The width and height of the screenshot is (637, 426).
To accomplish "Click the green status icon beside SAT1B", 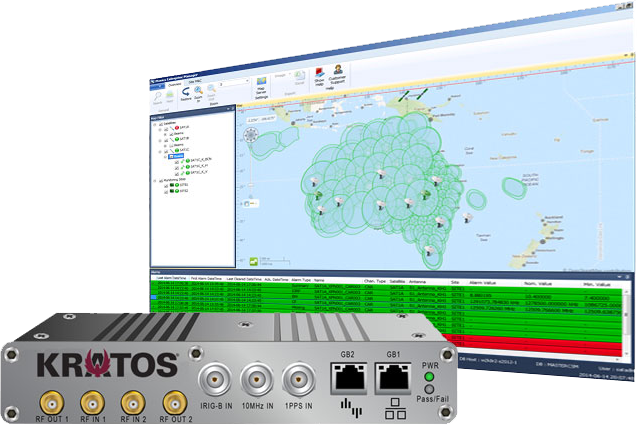I will tap(177, 139).
